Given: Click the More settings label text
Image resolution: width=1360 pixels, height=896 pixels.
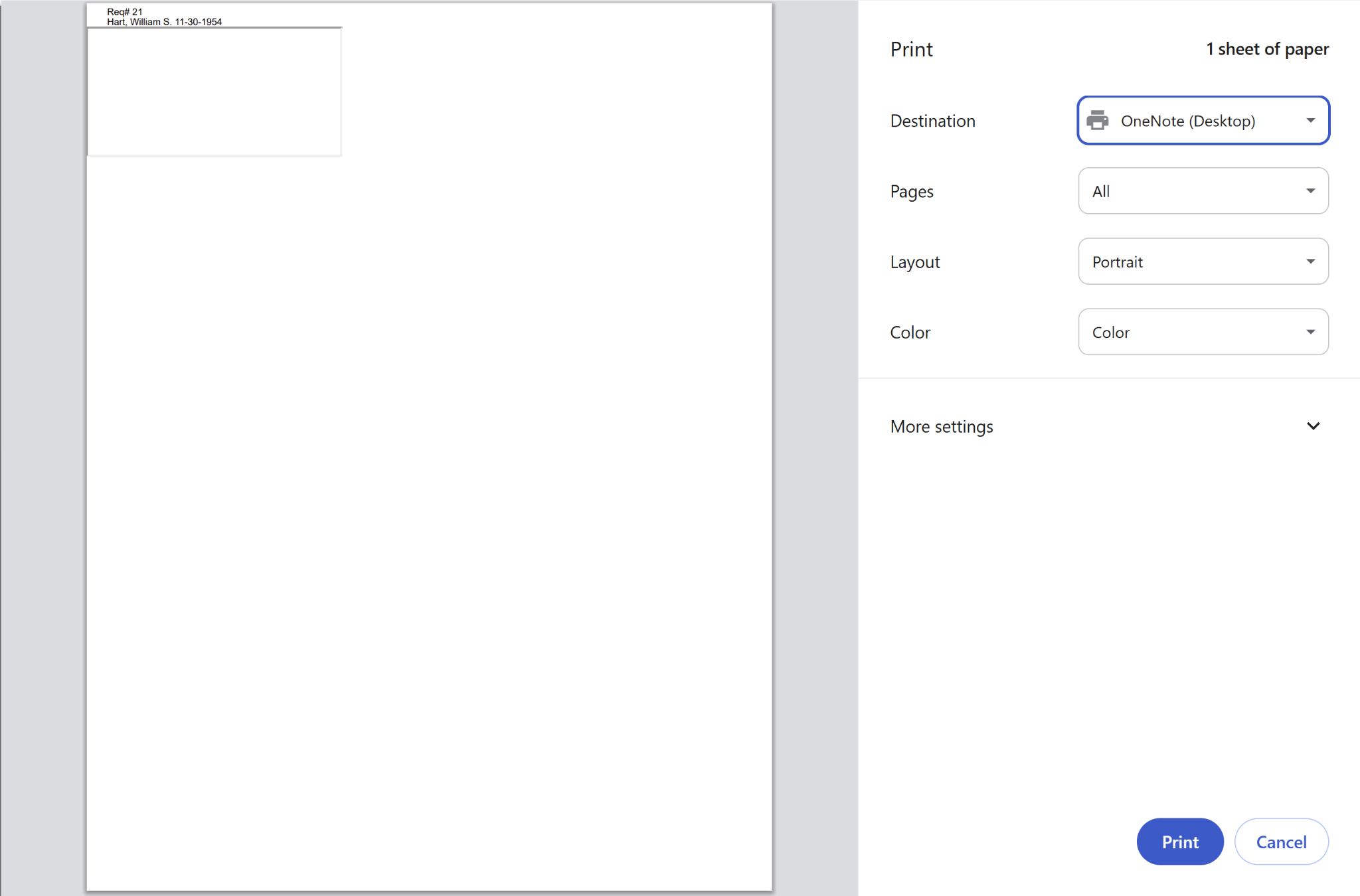Looking at the screenshot, I should (x=941, y=426).
